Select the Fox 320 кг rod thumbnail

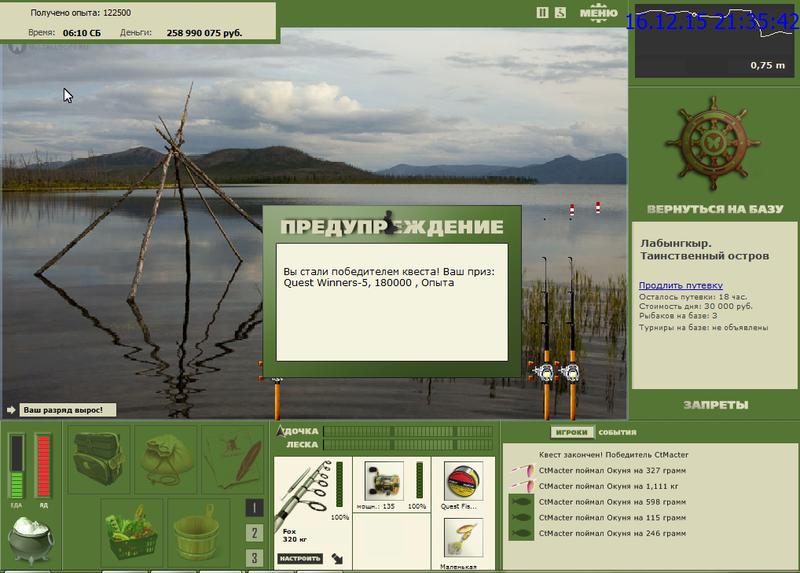(305, 497)
